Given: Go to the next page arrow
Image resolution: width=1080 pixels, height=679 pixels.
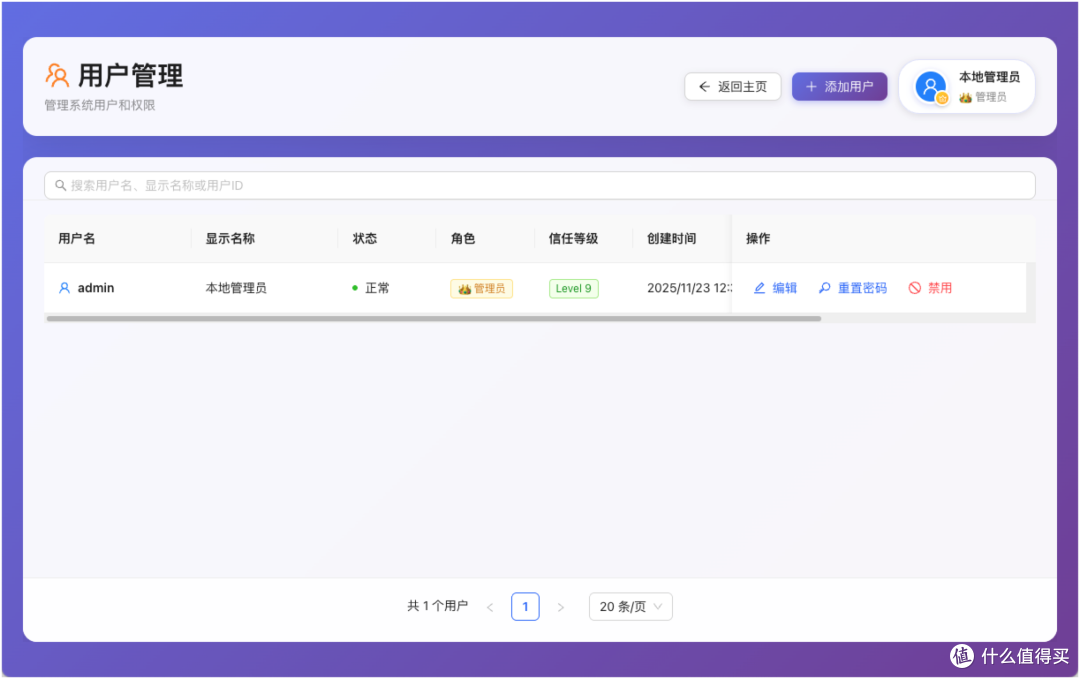Looking at the screenshot, I should click(561, 607).
